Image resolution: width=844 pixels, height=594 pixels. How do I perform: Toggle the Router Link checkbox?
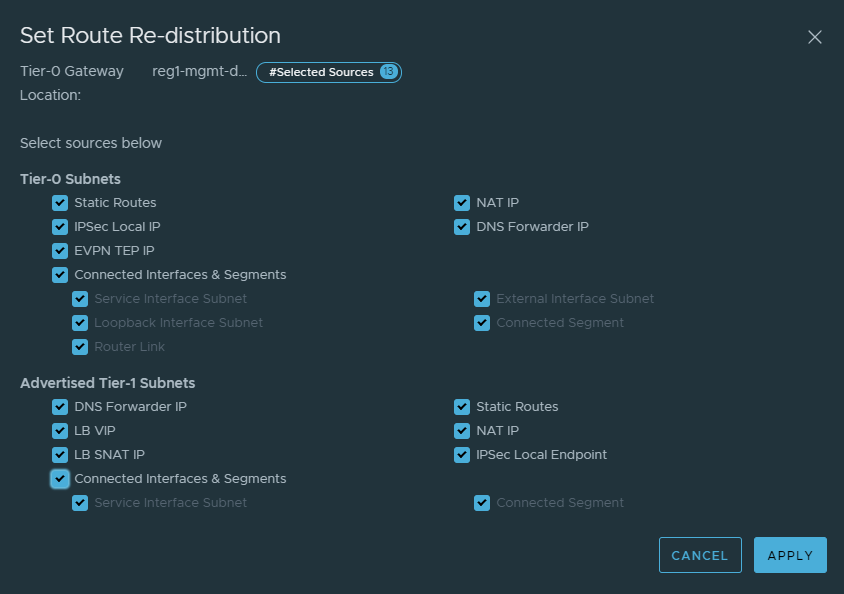tap(80, 347)
